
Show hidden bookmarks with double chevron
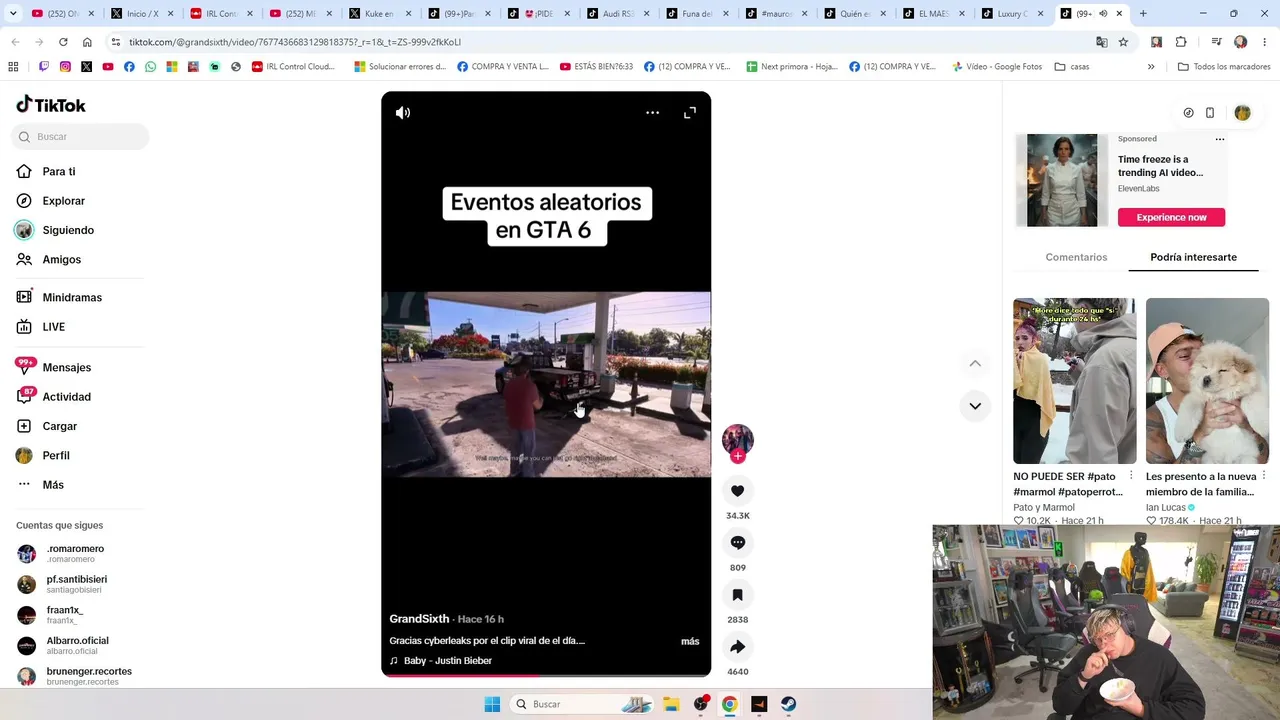pos(1151,67)
